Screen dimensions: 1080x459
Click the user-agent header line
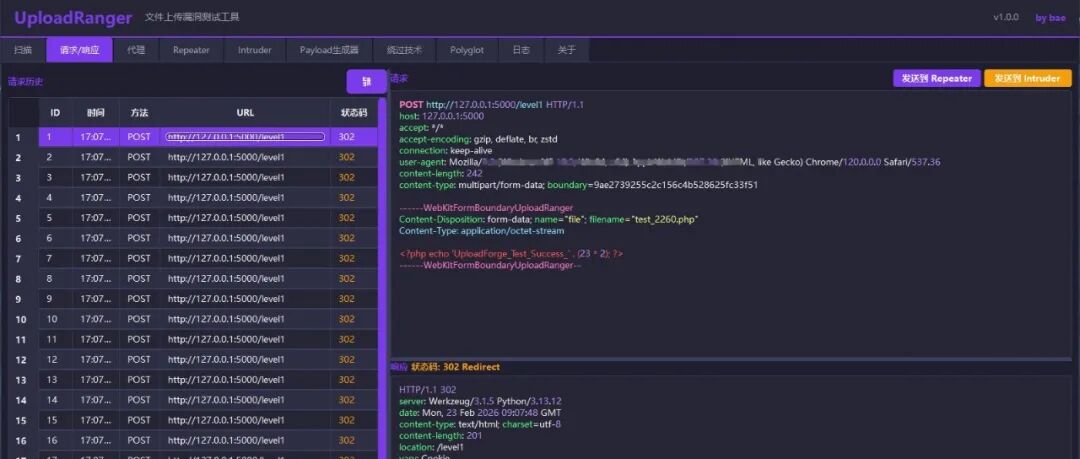tap(669, 163)
